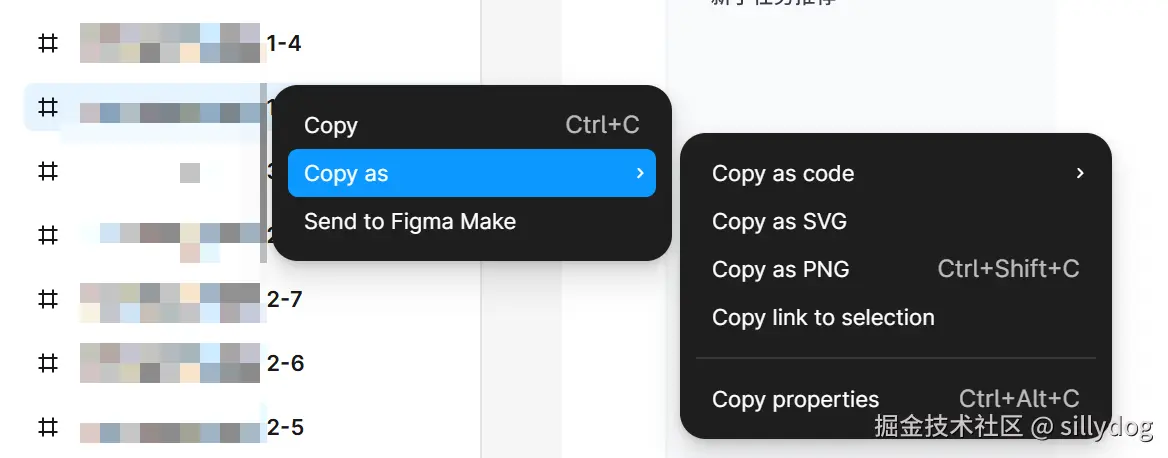Choose Copy as SVG
1168x458 pixels.
[779, 221]
